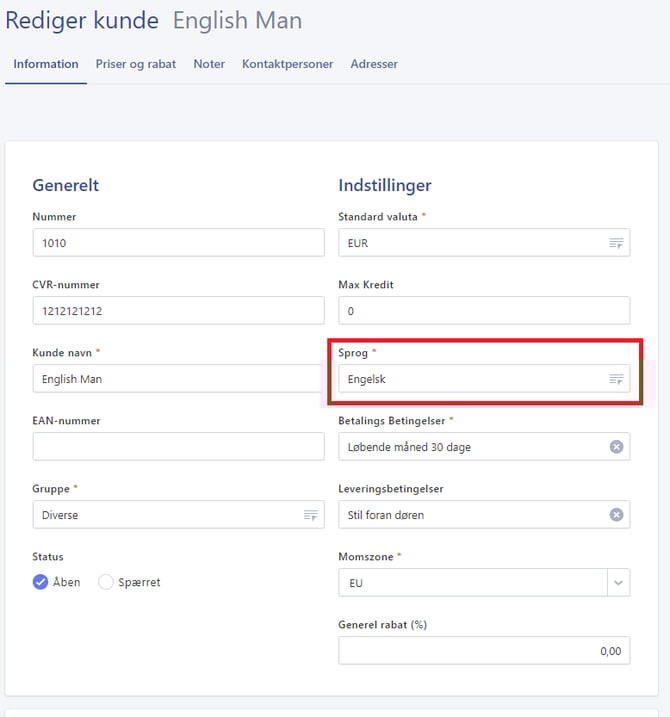Open the Noter tab
Viewport: 670px width, 717px height.
(x=209, y=64)
